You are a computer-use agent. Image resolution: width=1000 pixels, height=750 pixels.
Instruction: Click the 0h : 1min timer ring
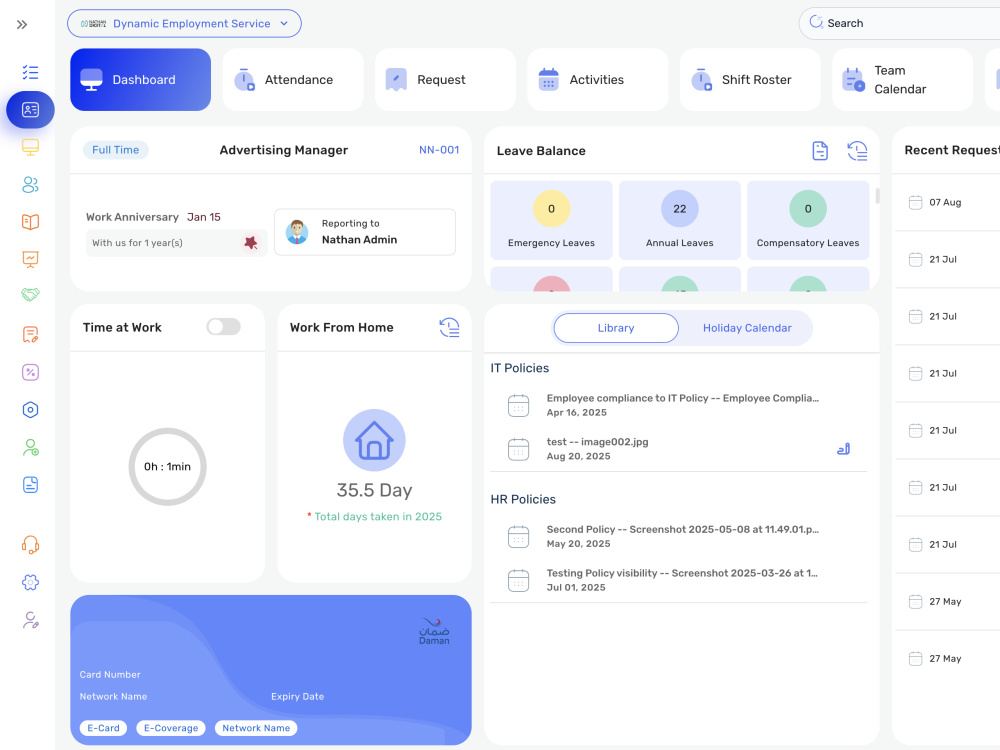tap(168, 467)
